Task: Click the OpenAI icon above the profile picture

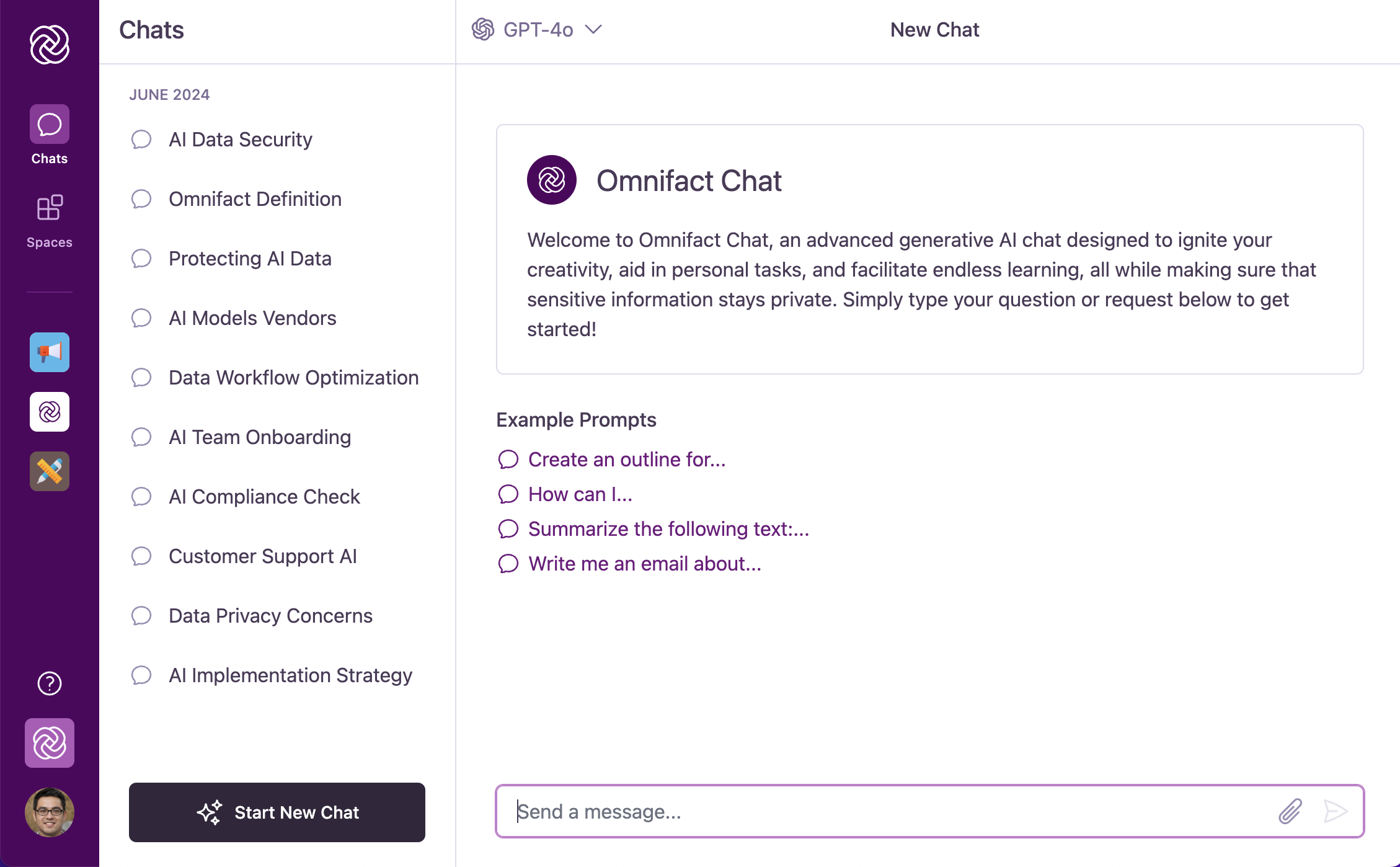Action: click(x=49, y=743)
